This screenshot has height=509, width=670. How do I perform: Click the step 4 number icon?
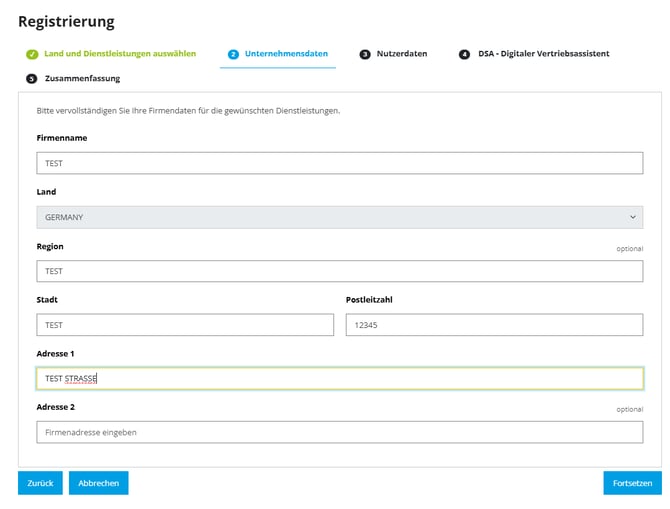click(464, 54)
